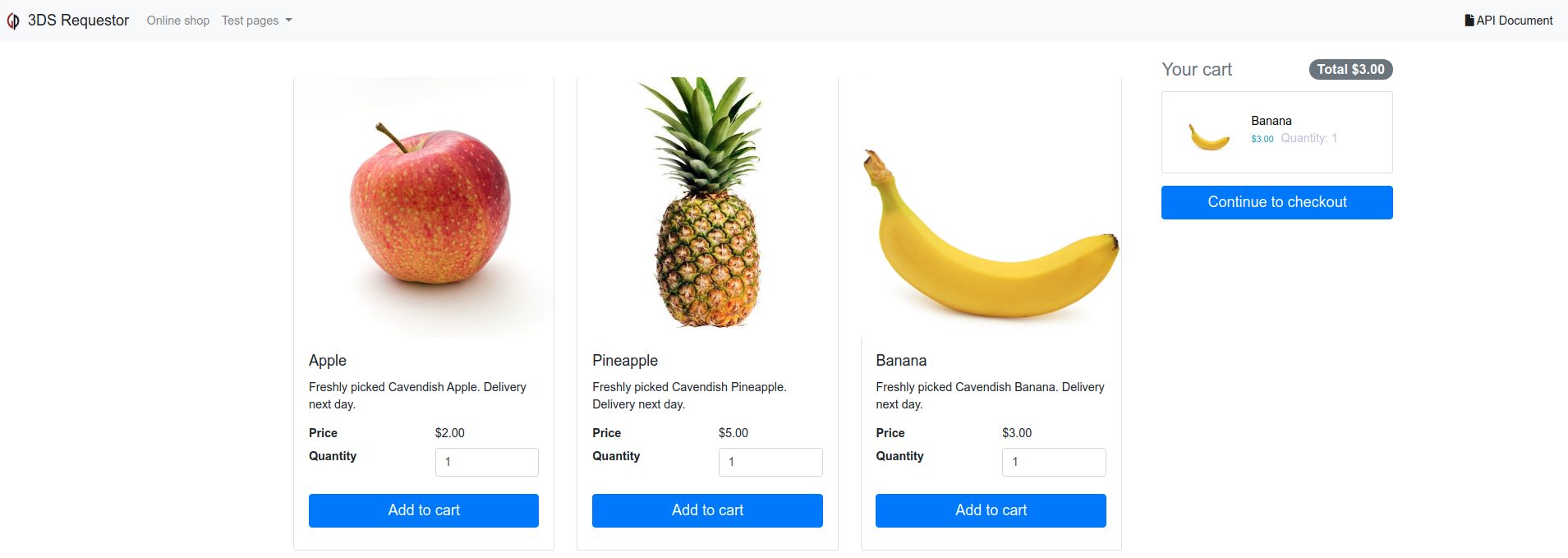The width and height of the screenshot is (1568, 558).
Task: Click the Apple product image
Action: (424, 207)
